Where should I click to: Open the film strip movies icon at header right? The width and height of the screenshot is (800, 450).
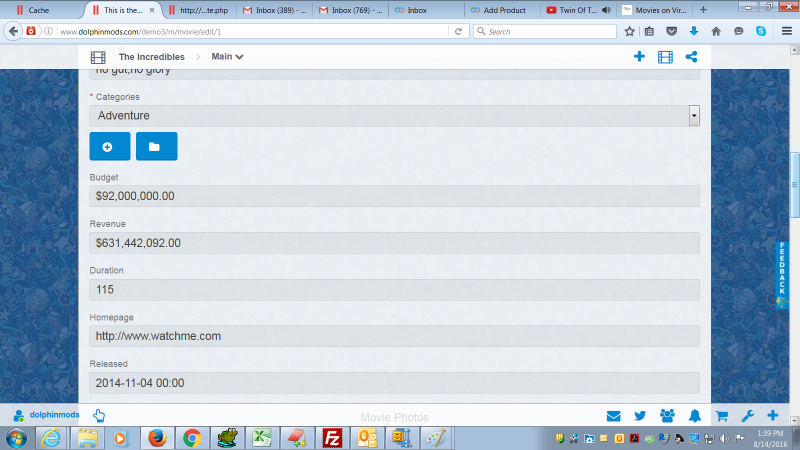point(665,57)
